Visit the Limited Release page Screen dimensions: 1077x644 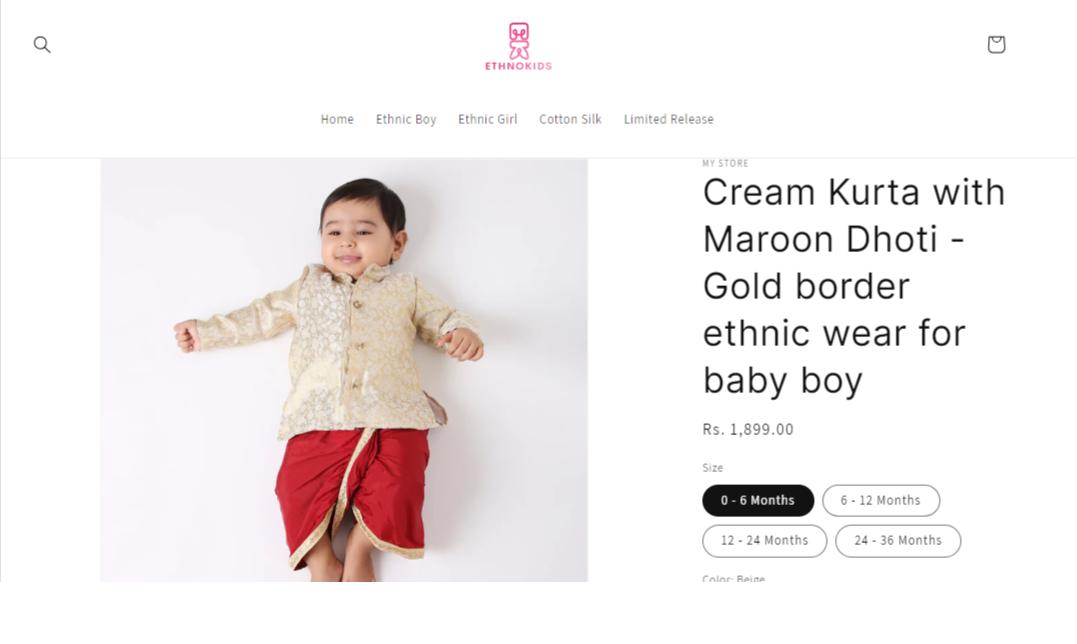[x=668, y=119]
